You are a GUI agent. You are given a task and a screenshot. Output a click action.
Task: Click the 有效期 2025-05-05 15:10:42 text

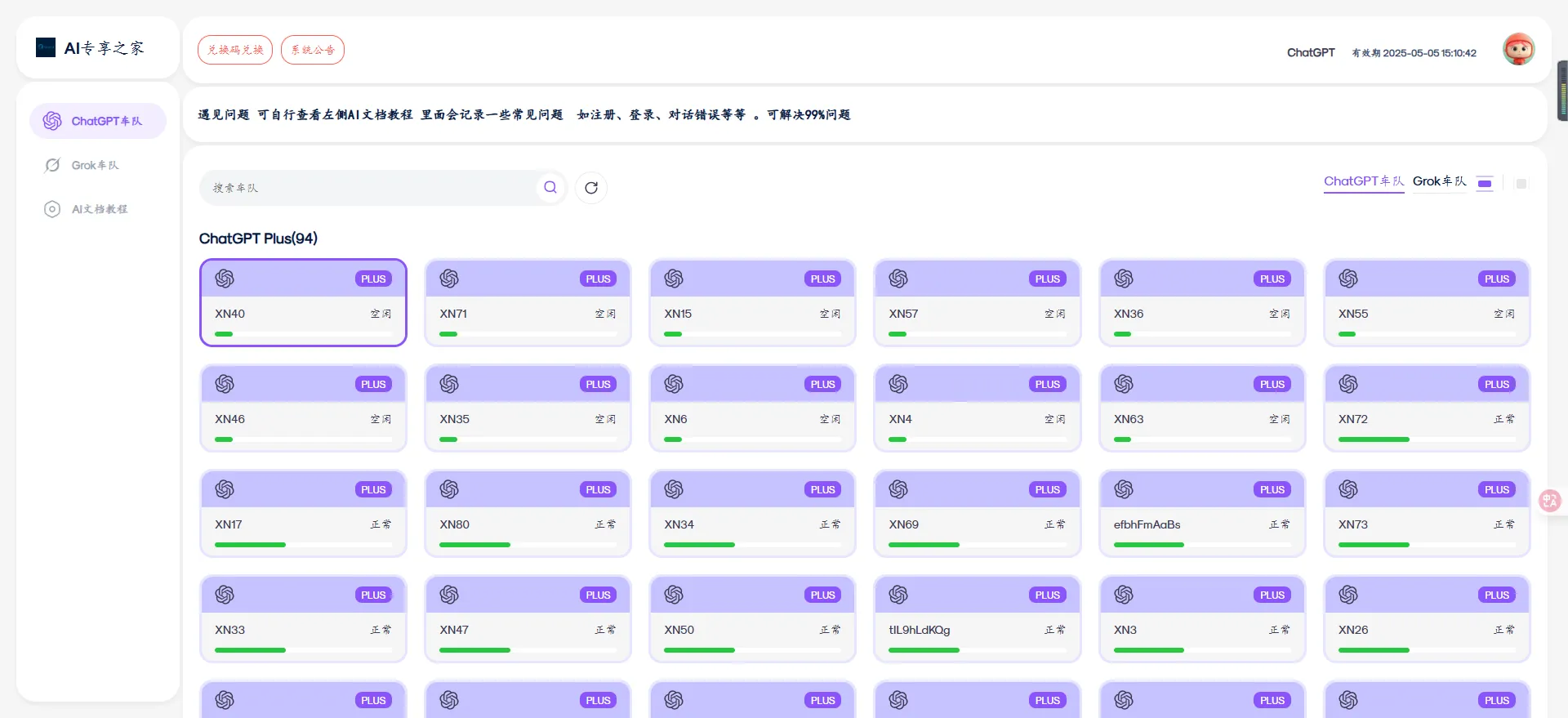point(1414,53)
